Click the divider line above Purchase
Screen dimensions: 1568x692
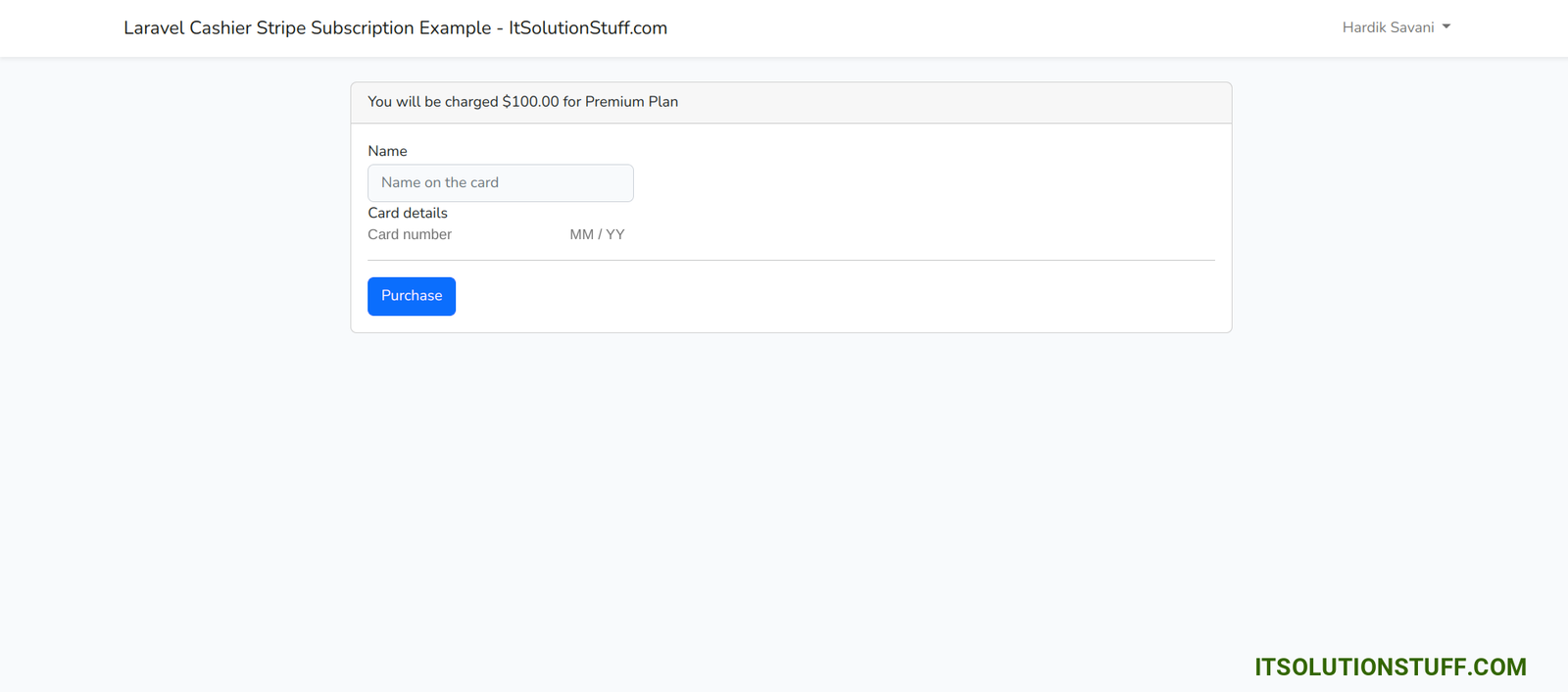pyautogui.click(x=791, y=261)
